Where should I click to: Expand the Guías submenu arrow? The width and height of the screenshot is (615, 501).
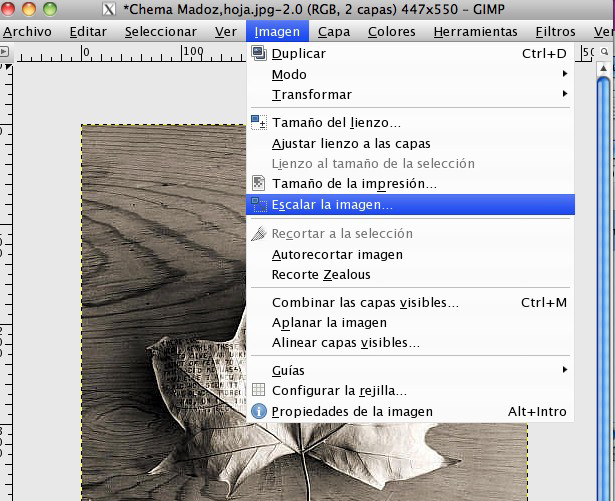564,370
